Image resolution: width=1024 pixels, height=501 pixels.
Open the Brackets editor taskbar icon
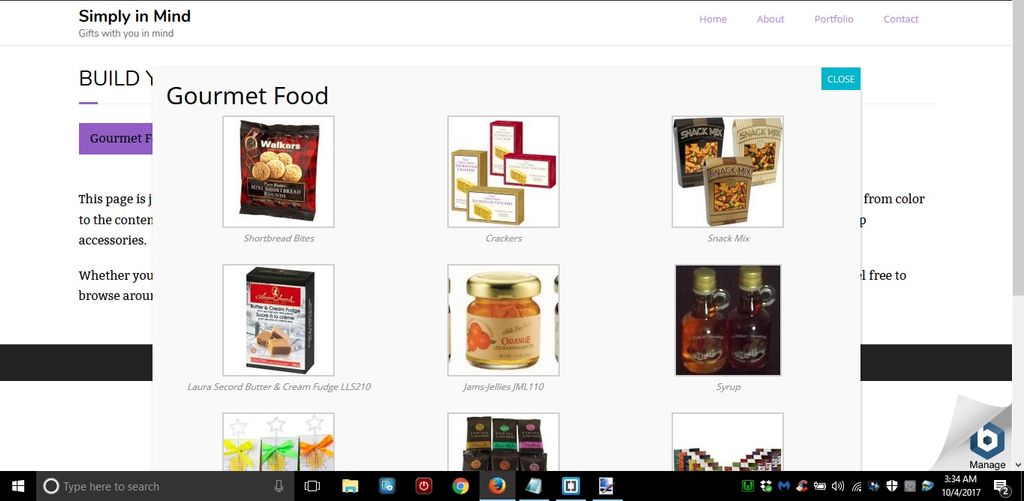coord(571,486)
